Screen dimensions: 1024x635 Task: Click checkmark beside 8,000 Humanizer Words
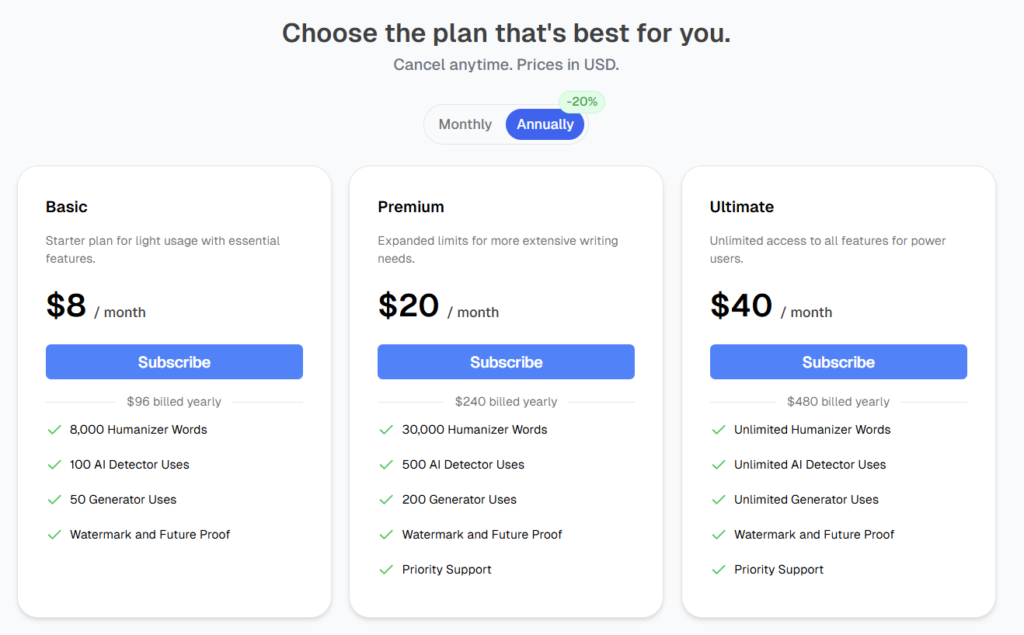click(55, 430)
